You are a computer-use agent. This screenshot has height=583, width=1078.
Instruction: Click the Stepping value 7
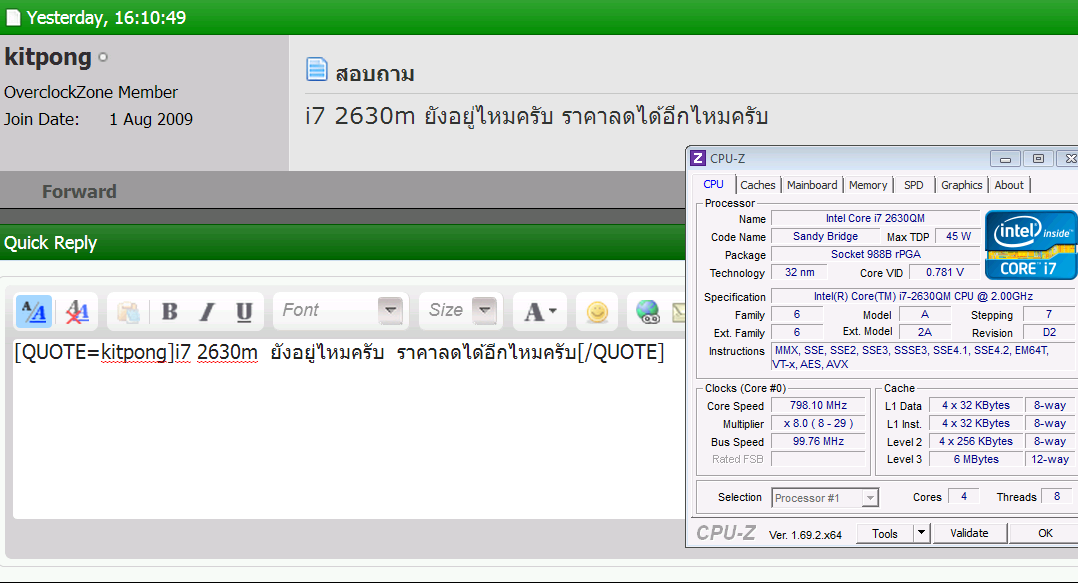tap(1049, 314)
